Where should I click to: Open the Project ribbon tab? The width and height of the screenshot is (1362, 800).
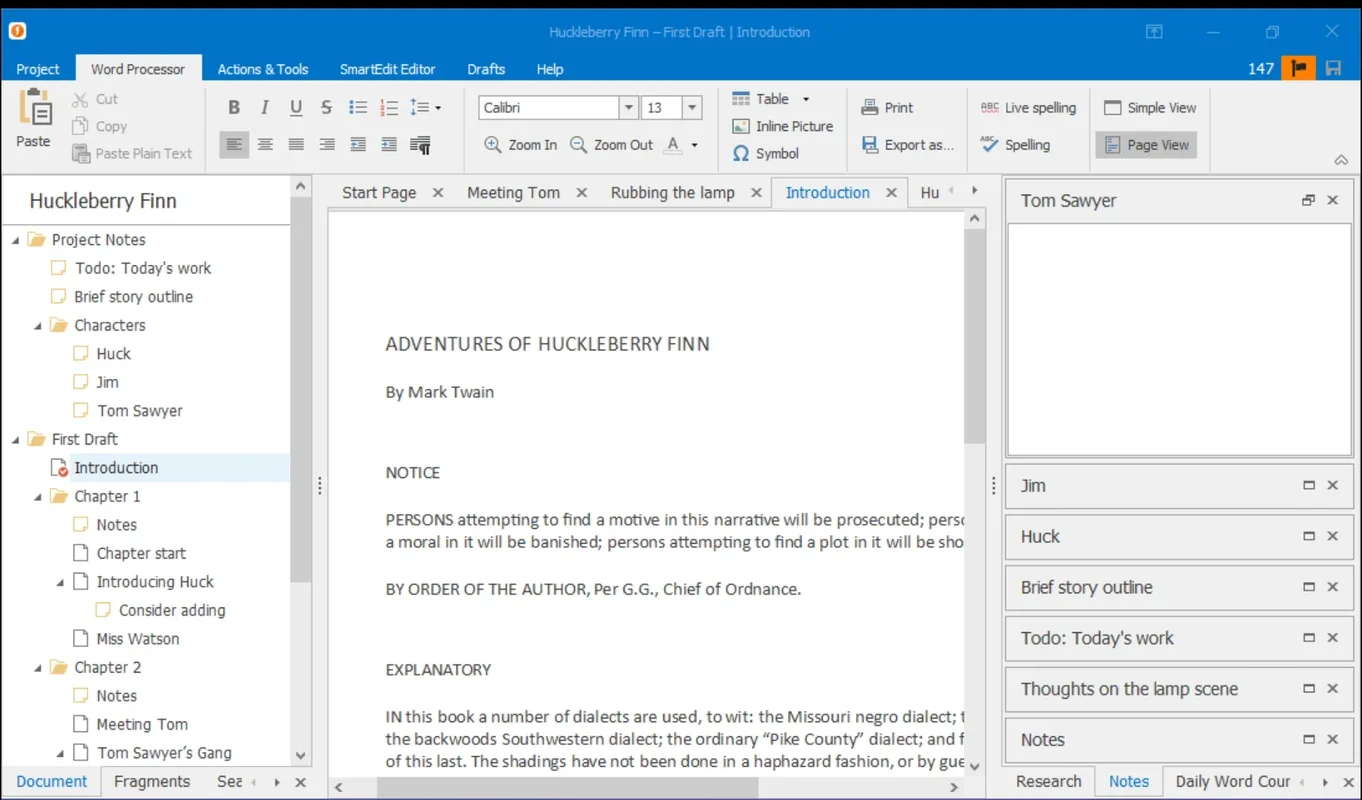(x=38, y=69)
